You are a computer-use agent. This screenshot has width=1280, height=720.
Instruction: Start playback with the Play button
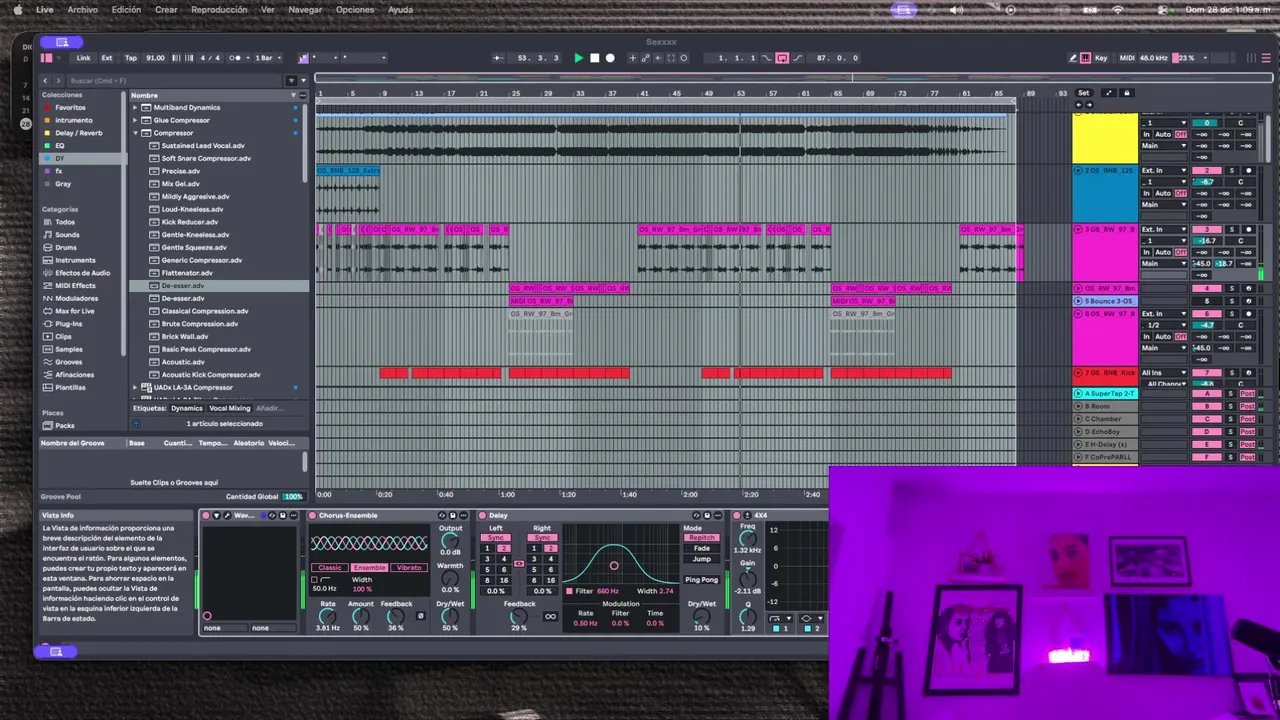click(x=579, y=58)
